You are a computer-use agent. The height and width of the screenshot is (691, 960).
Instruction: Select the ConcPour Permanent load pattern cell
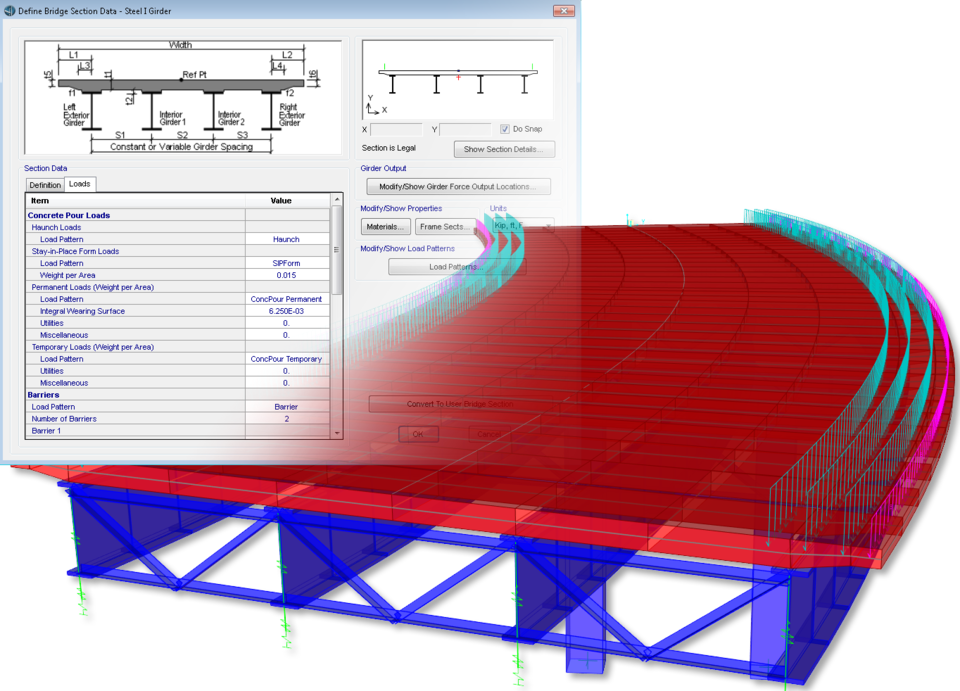(286, 299)
